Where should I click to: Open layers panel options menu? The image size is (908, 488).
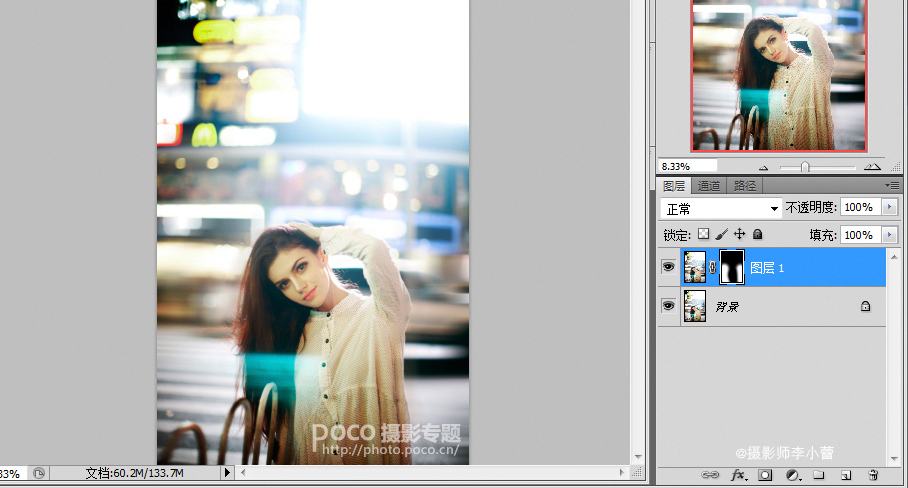892,185
